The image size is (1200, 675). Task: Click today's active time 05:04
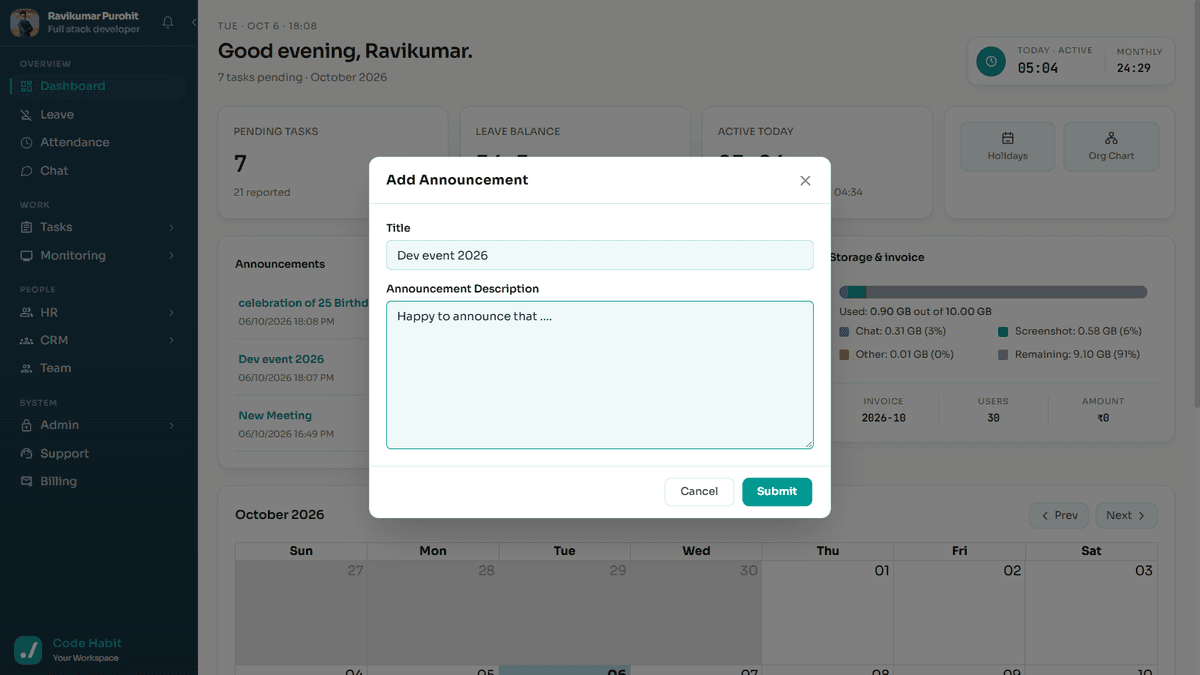(x=1038, y=69)
